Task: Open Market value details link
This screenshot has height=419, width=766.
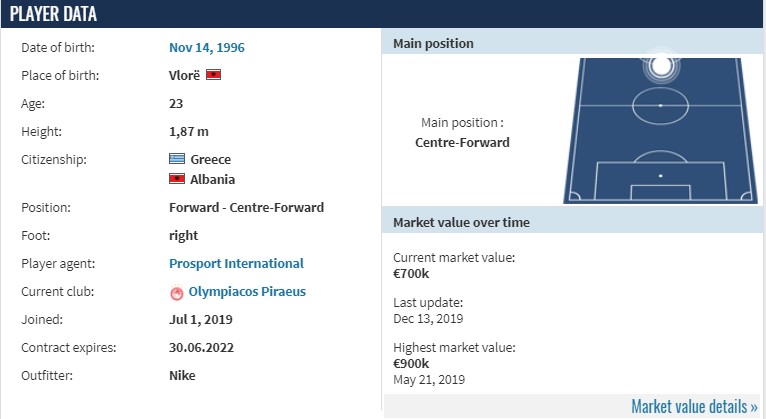Action: (694, 406)
